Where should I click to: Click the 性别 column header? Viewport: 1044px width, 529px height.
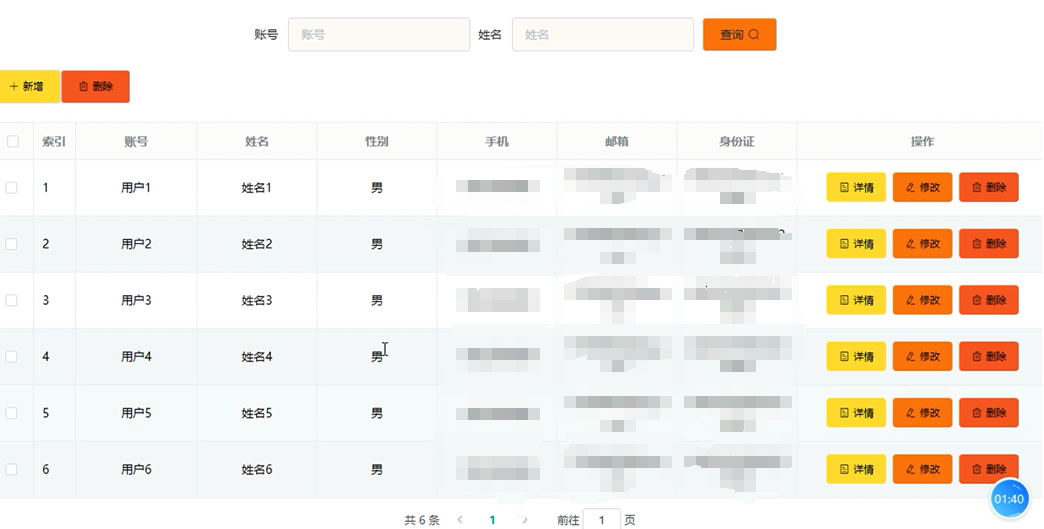click(377, 141)
